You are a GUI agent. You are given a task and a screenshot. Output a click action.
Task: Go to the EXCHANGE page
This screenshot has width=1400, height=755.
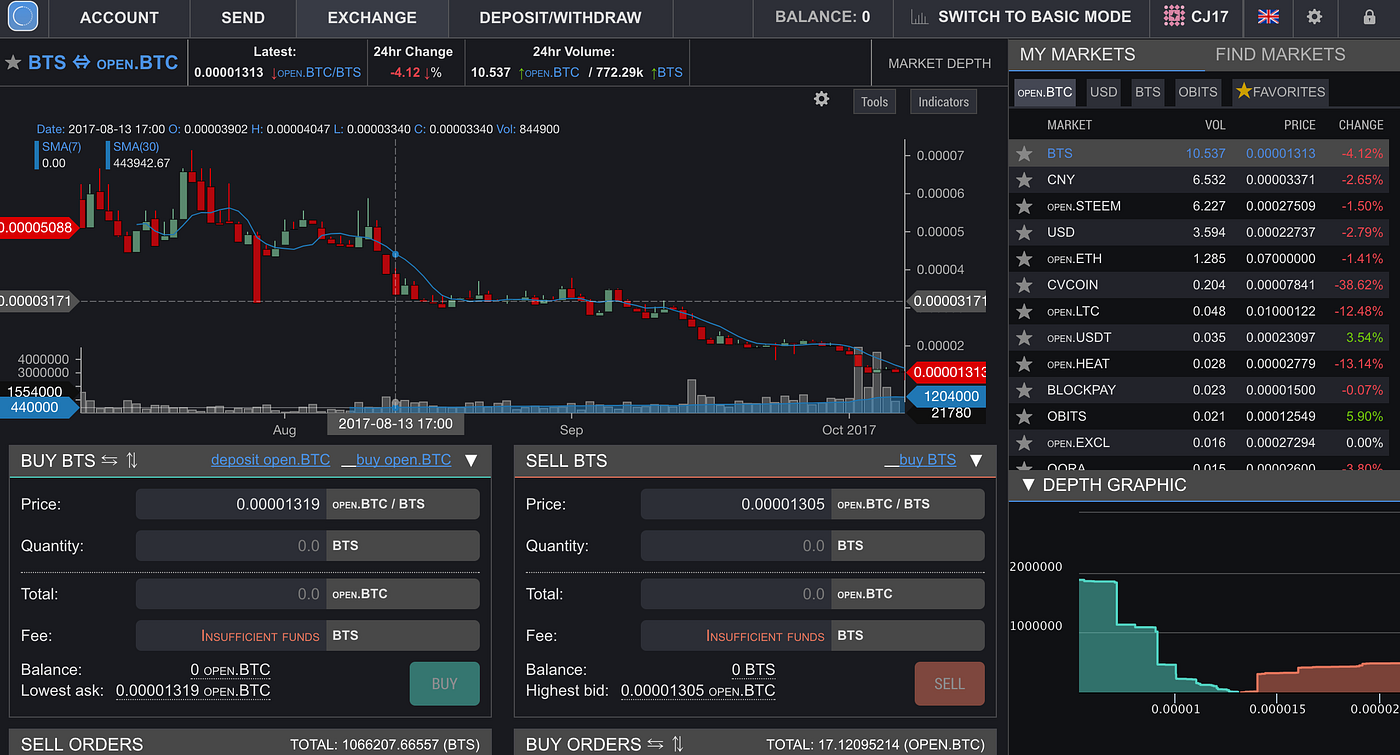coord(372,17)
